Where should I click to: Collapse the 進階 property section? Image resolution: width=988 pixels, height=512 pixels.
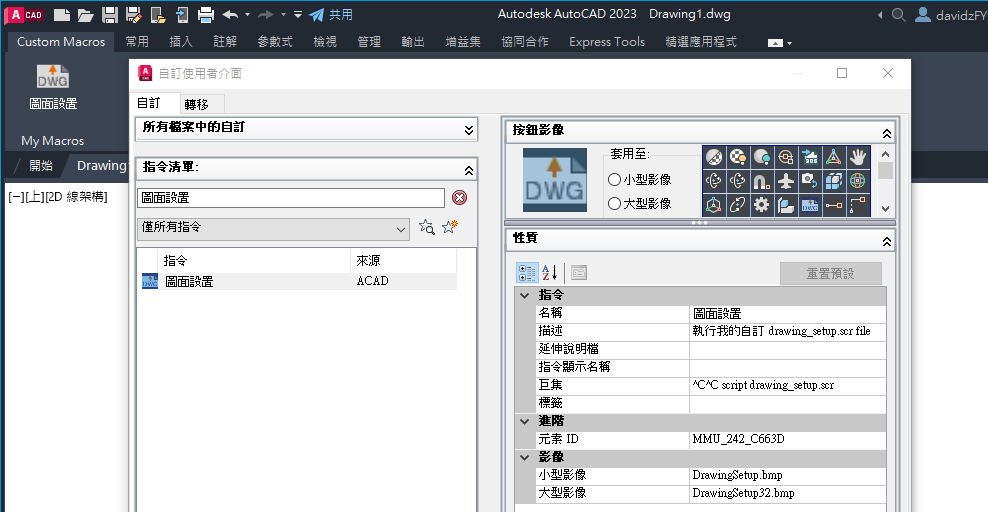click(524, 421)
